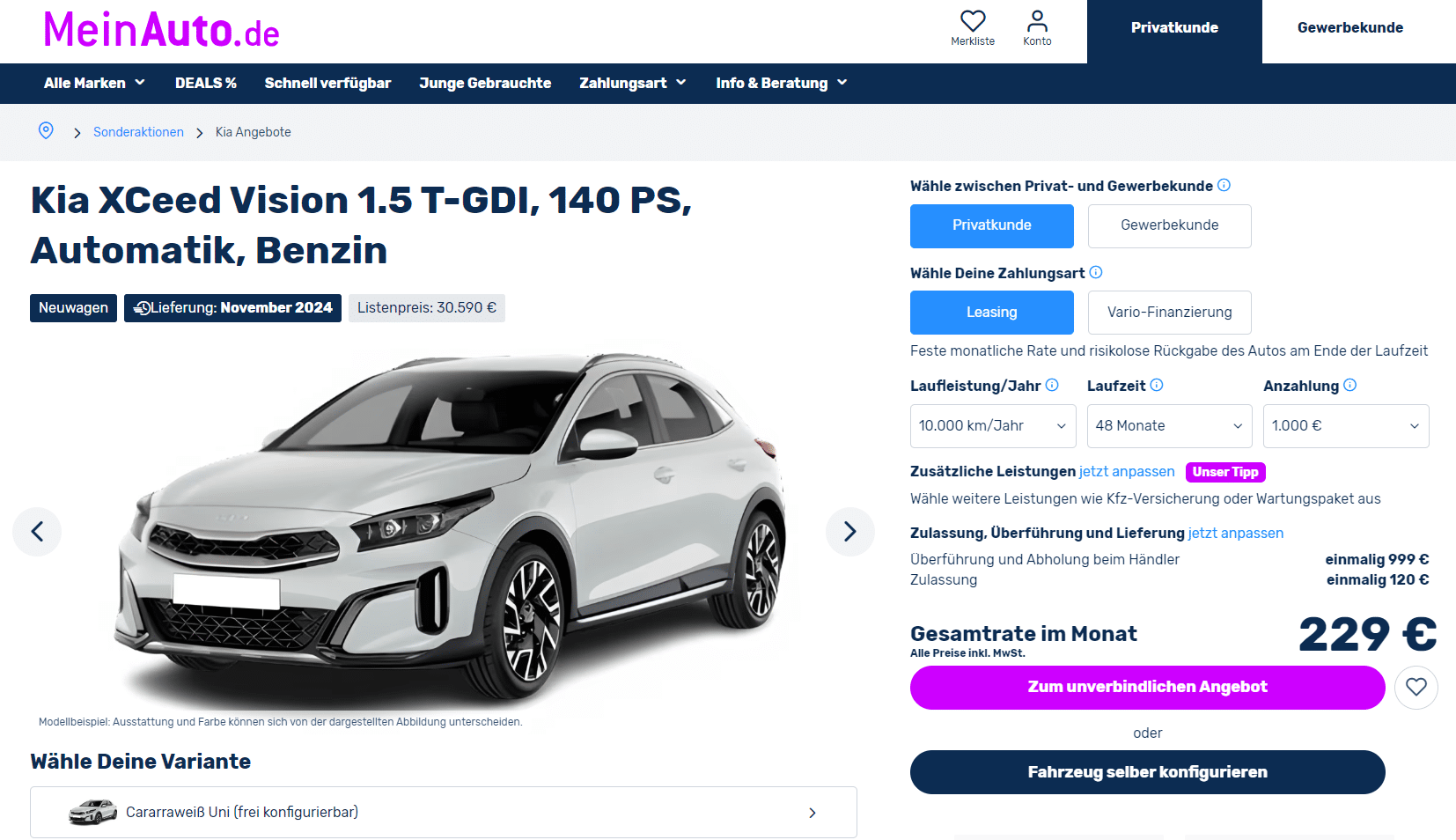Show next car image
The image size is (1456, 840).
tap(849, 531)
